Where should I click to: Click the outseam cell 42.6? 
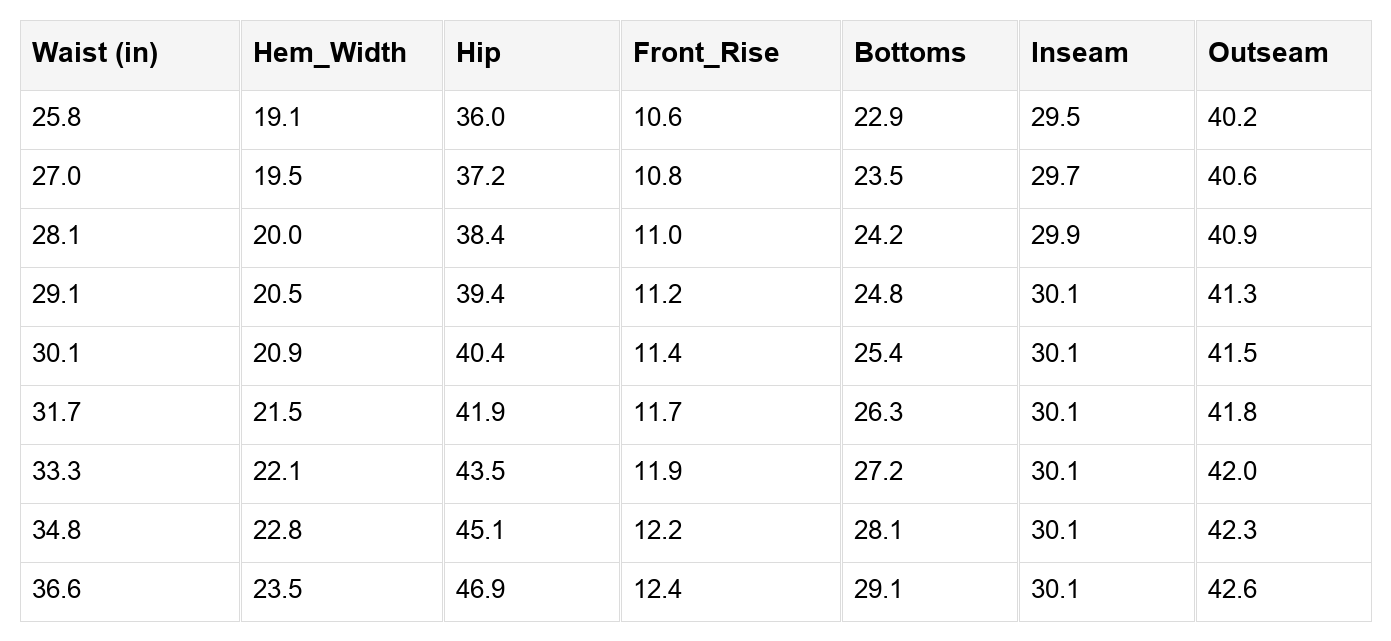click(x=1232, y=590)
